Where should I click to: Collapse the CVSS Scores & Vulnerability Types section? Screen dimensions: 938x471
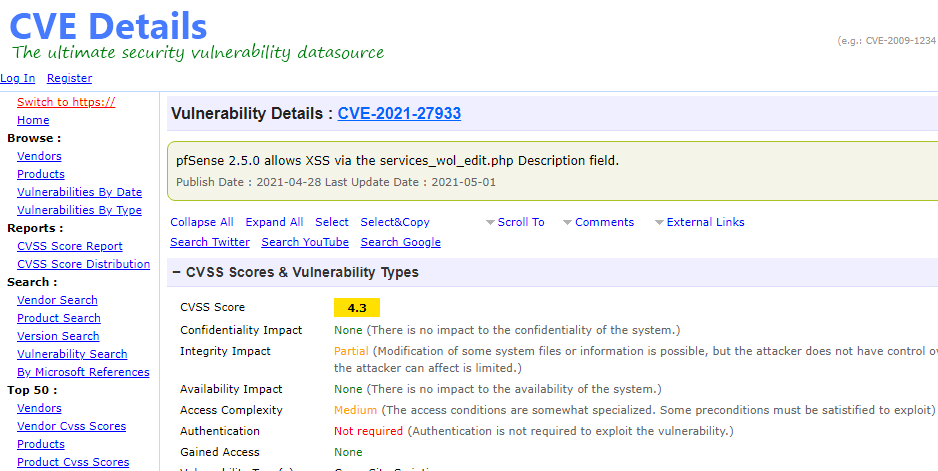[x=176, y=272]
